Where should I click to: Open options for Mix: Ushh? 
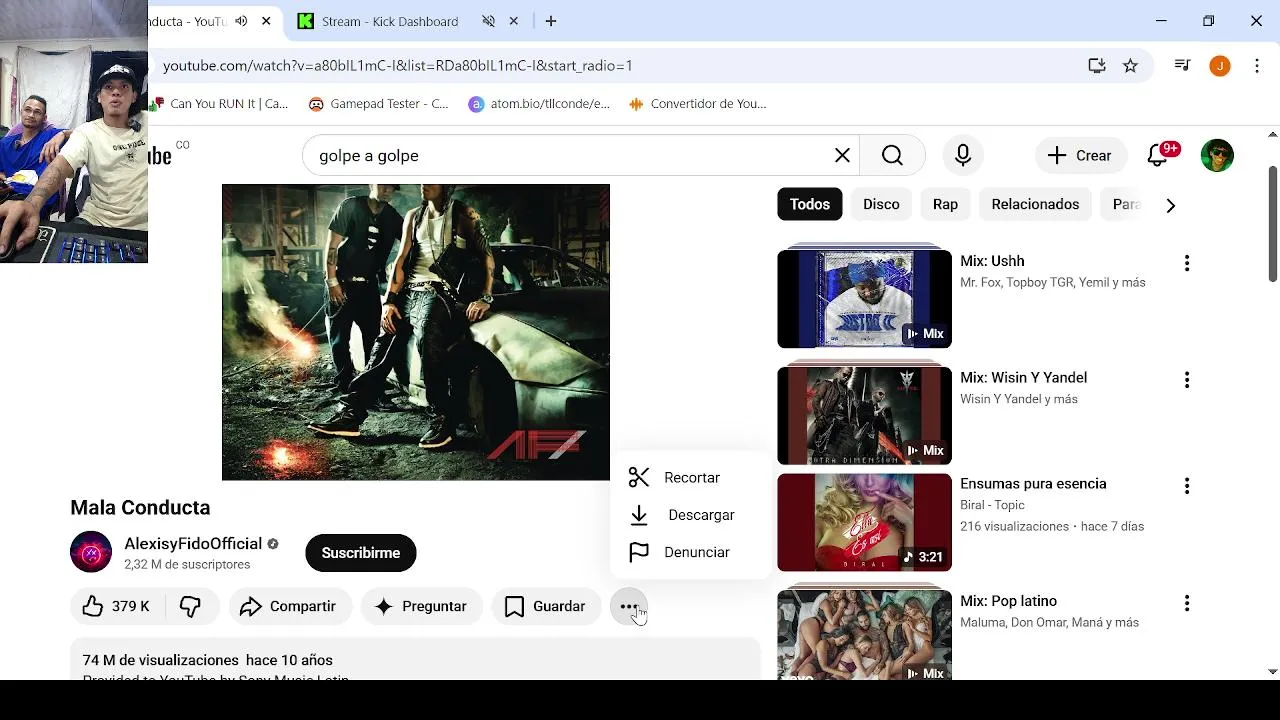[x=1187, y=263]
